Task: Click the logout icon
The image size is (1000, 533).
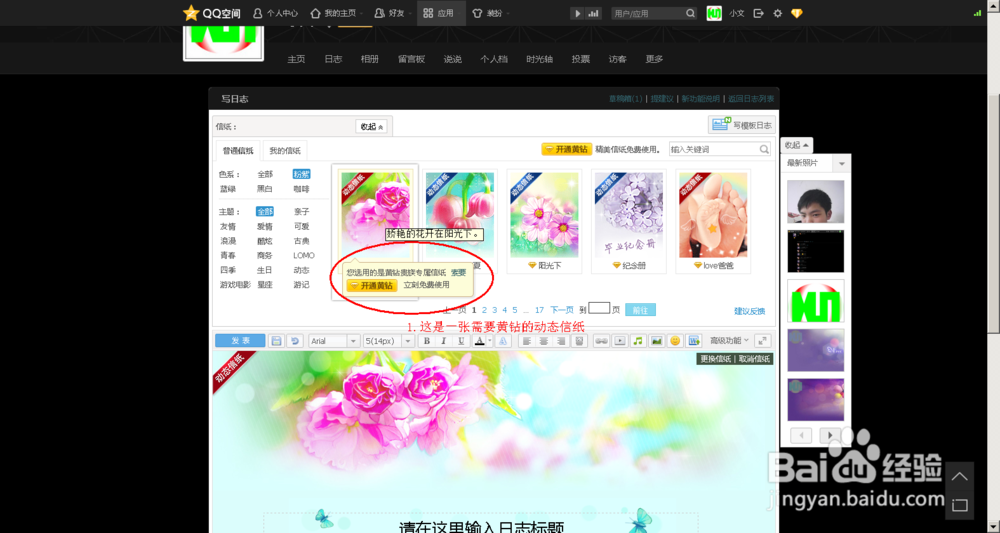Action: (758, 13)
